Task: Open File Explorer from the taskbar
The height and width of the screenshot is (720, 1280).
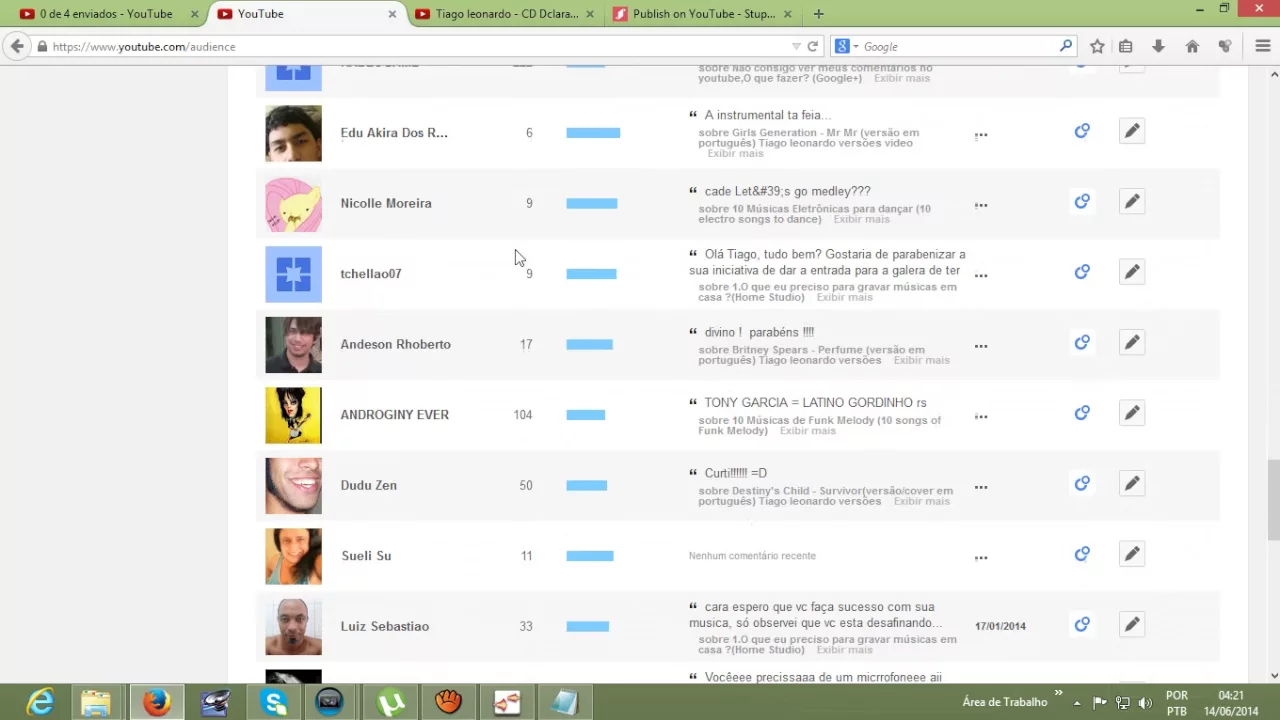Action: coord(96,702)
